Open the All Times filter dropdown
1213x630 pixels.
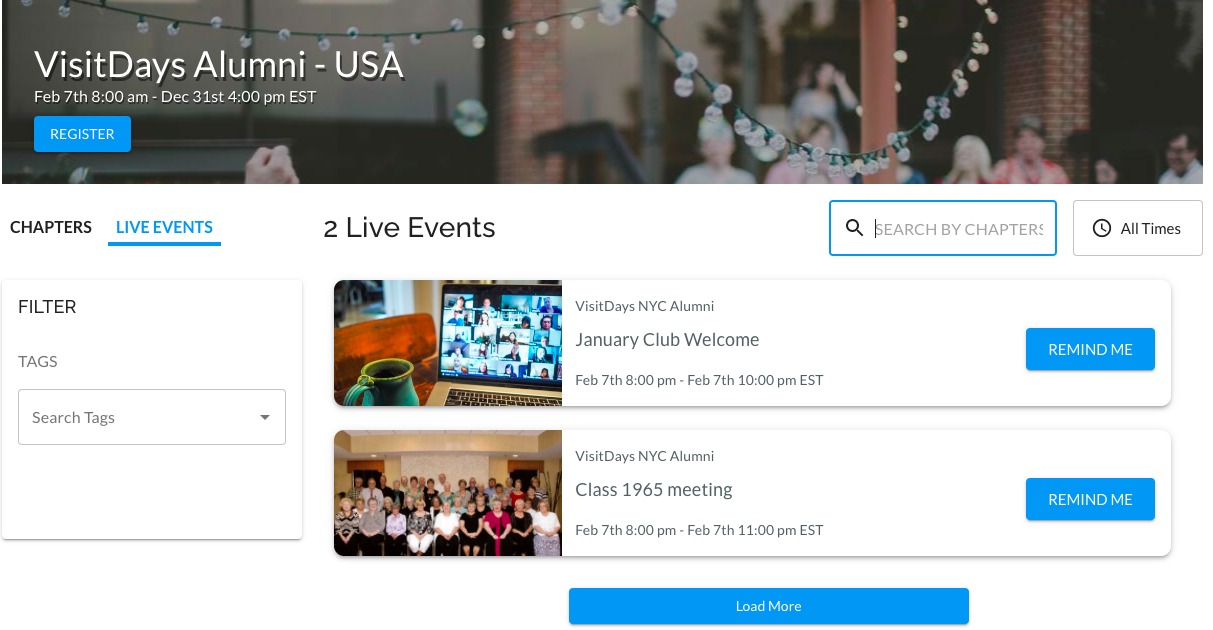1138,228
